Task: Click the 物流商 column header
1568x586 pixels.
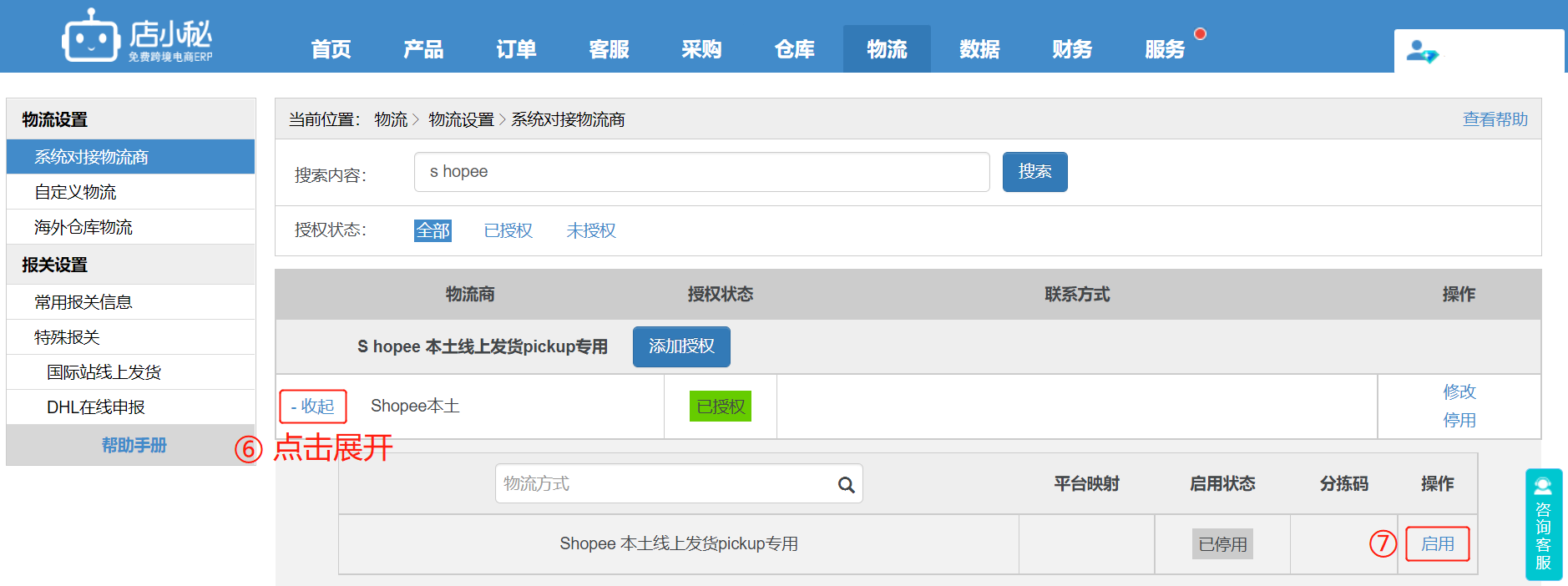Action: (470, 295)
